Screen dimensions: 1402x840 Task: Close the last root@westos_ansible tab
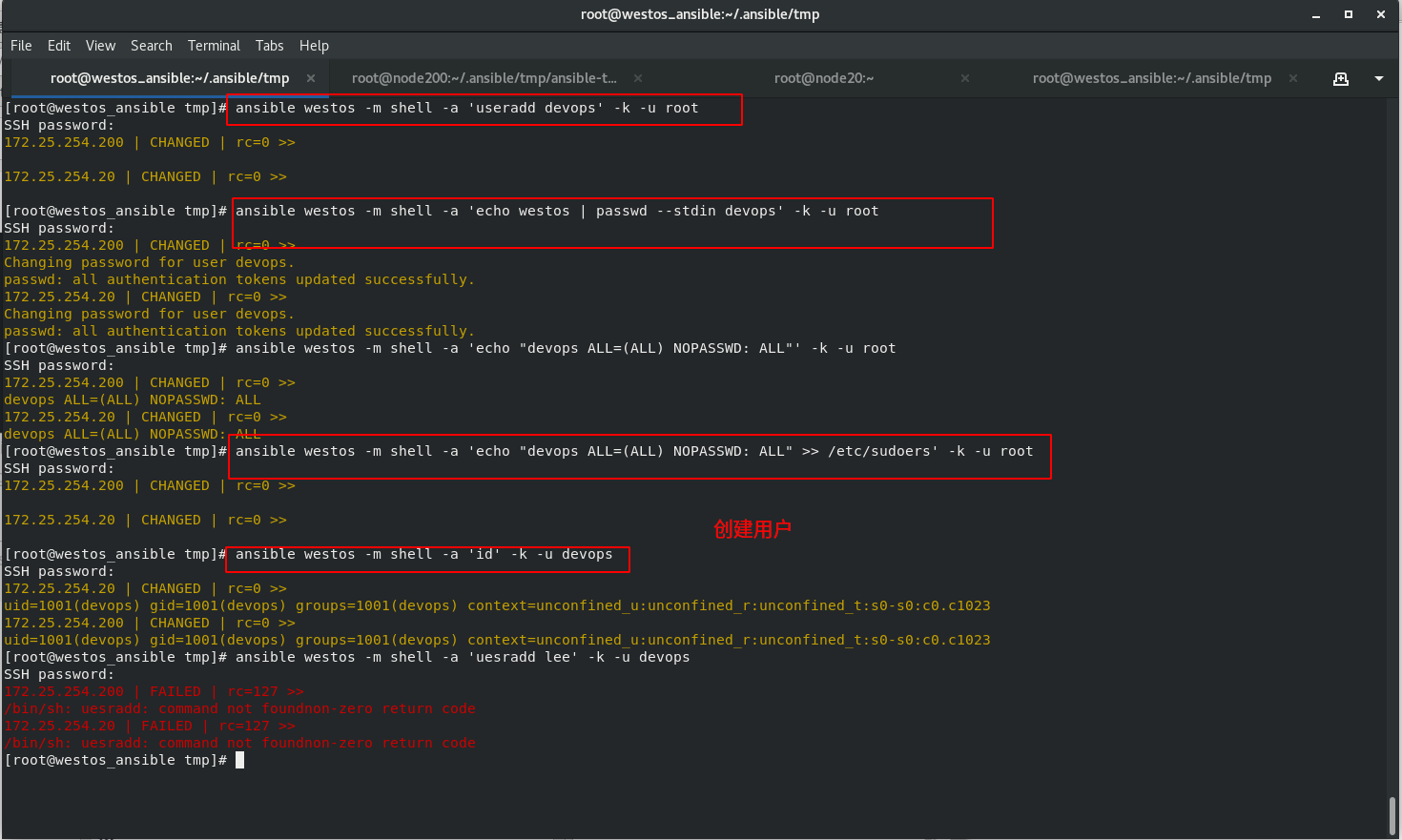(1293, 78)
